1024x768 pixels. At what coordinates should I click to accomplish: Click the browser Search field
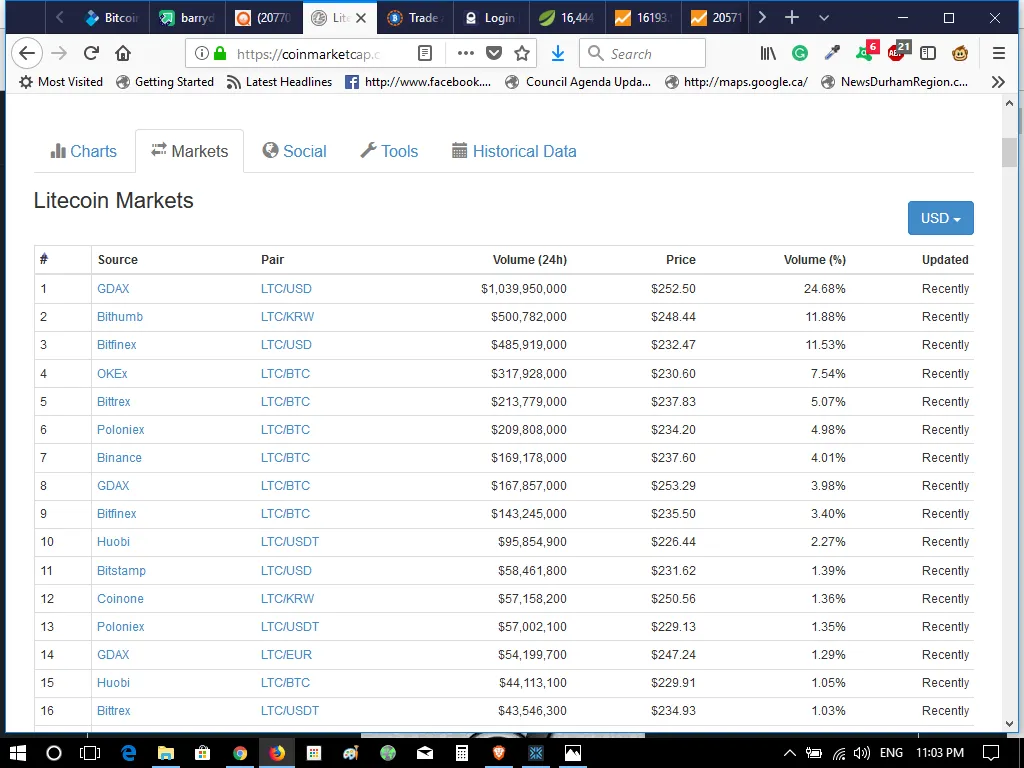pyautogui.click(x=643, y=53)
